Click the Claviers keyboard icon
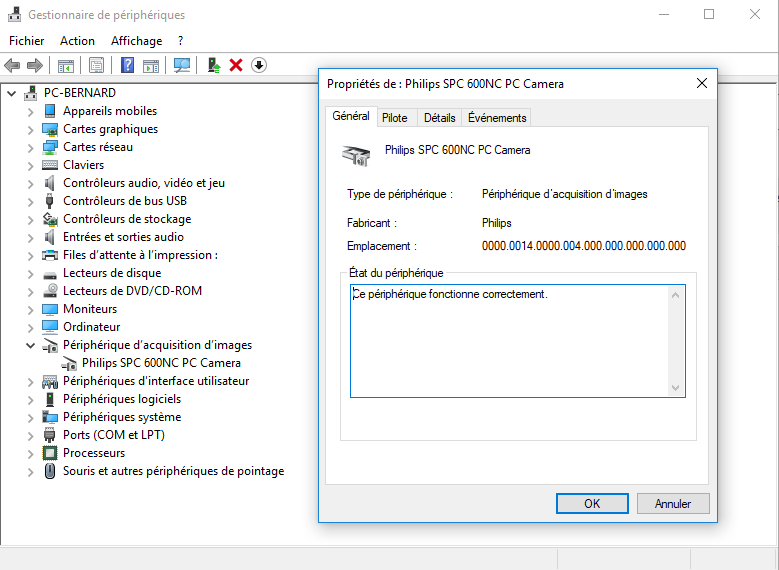779x570 pixels. coord(50,165)
